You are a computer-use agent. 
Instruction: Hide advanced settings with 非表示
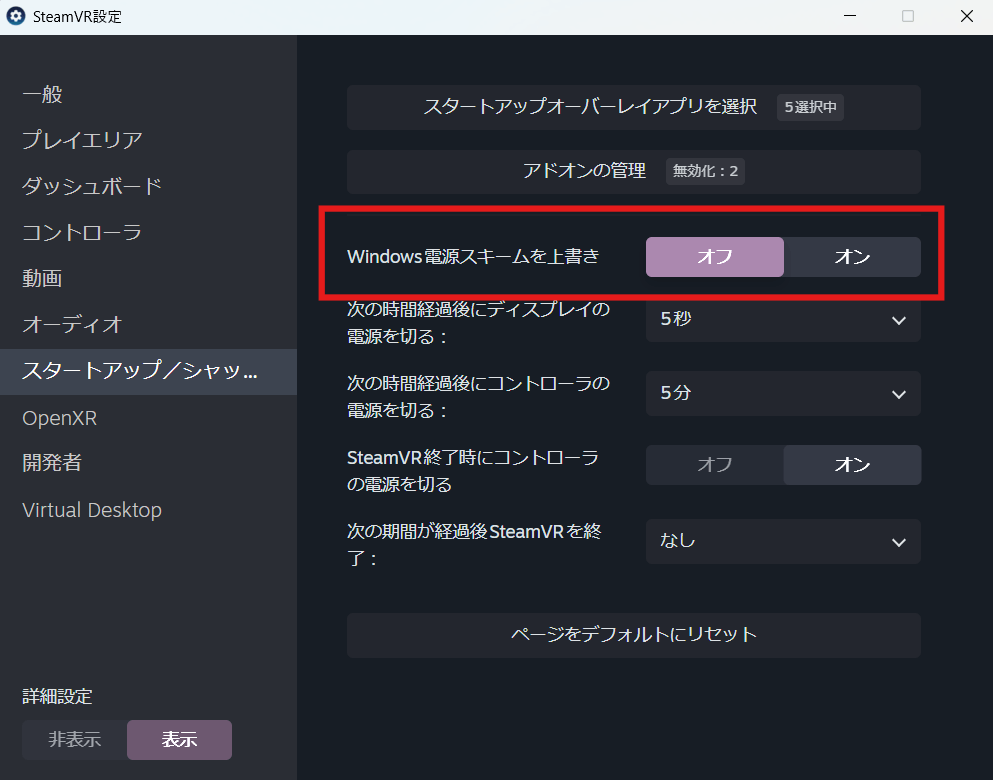[75, 740]
